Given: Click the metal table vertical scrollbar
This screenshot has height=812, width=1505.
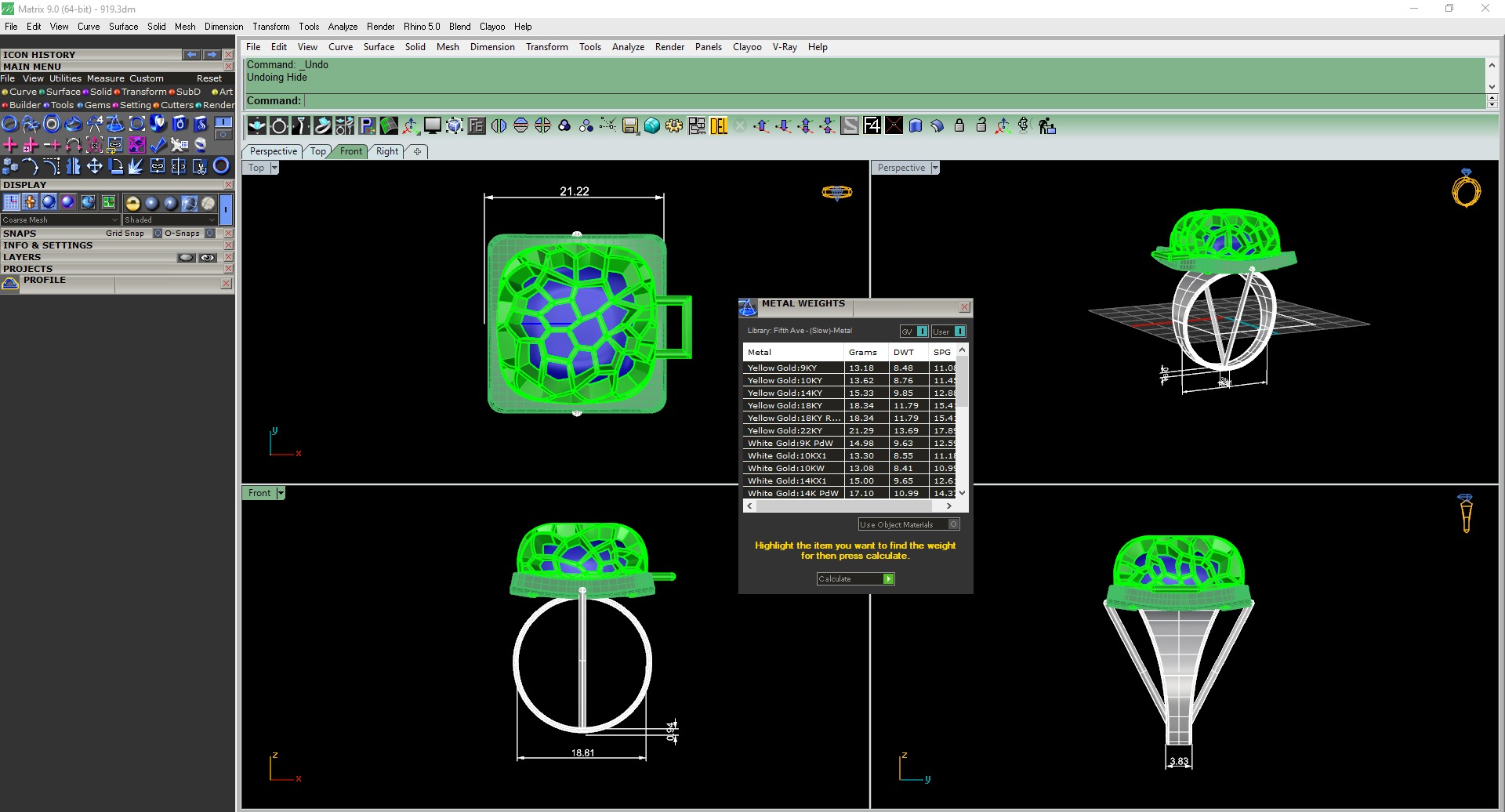Looking at the screenshot, I should [x=963, y=420].
